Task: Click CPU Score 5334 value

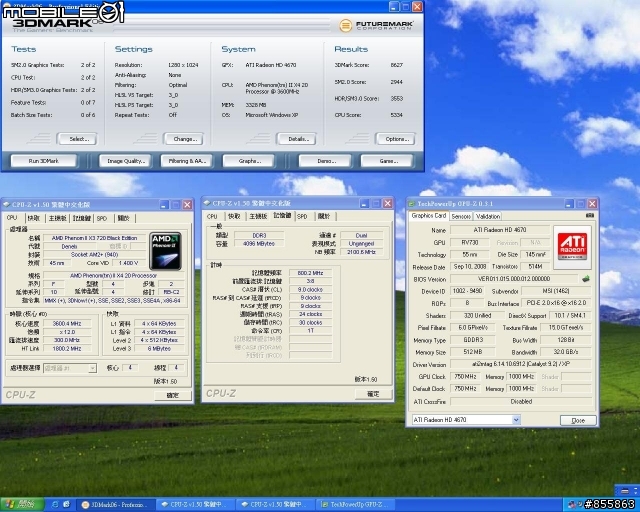Action: (x=397, y=115)
